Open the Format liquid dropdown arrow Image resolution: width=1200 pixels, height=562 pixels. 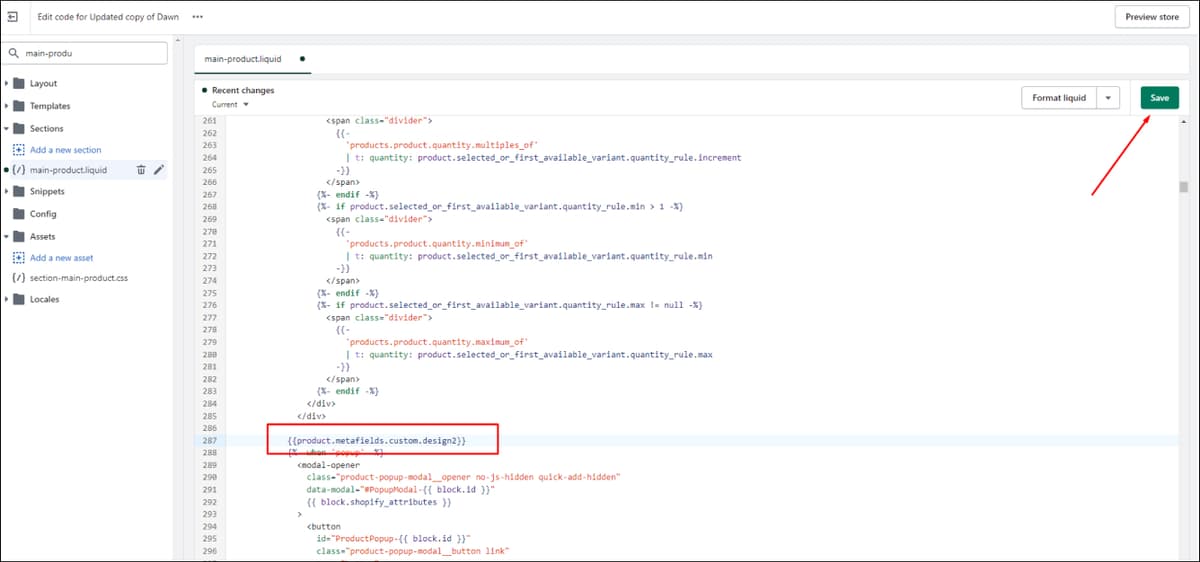[x=1109, y=98]
